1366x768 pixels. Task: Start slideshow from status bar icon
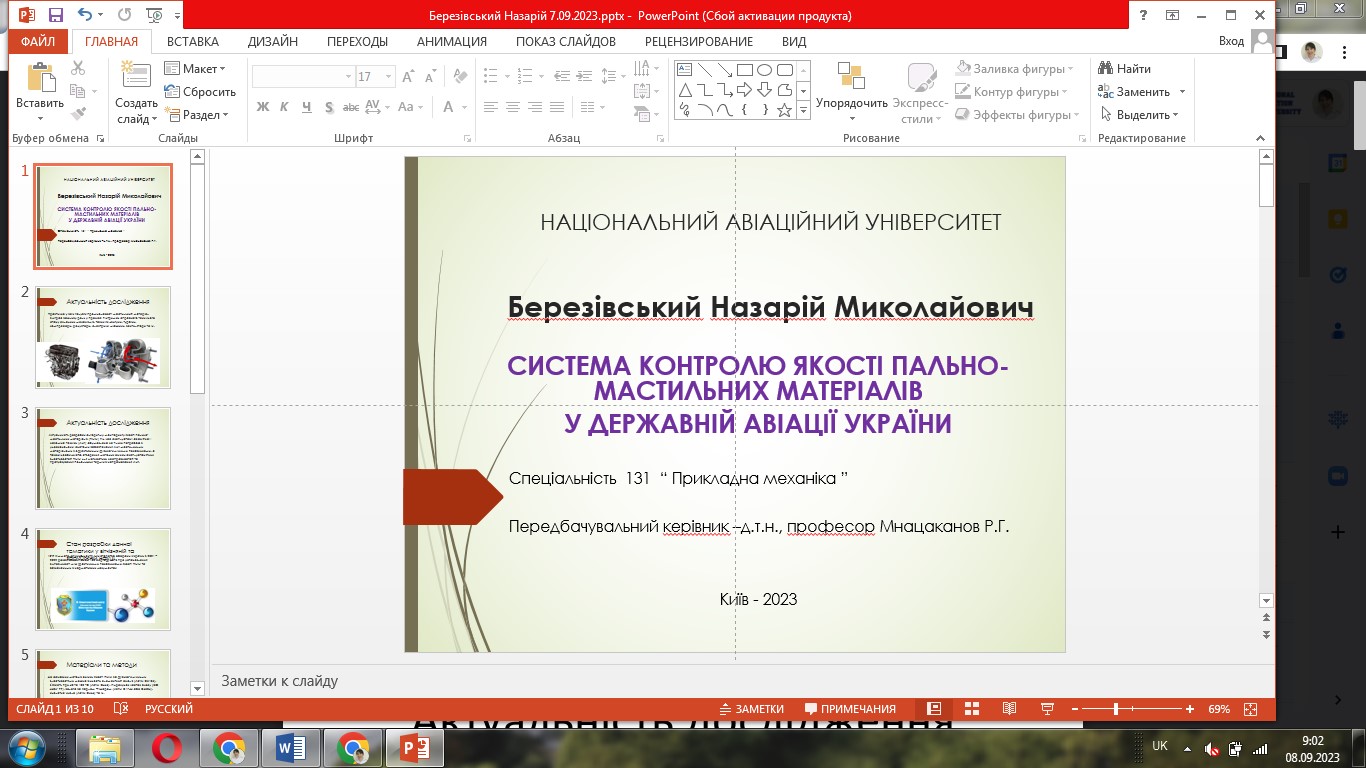coord(1047,709)
